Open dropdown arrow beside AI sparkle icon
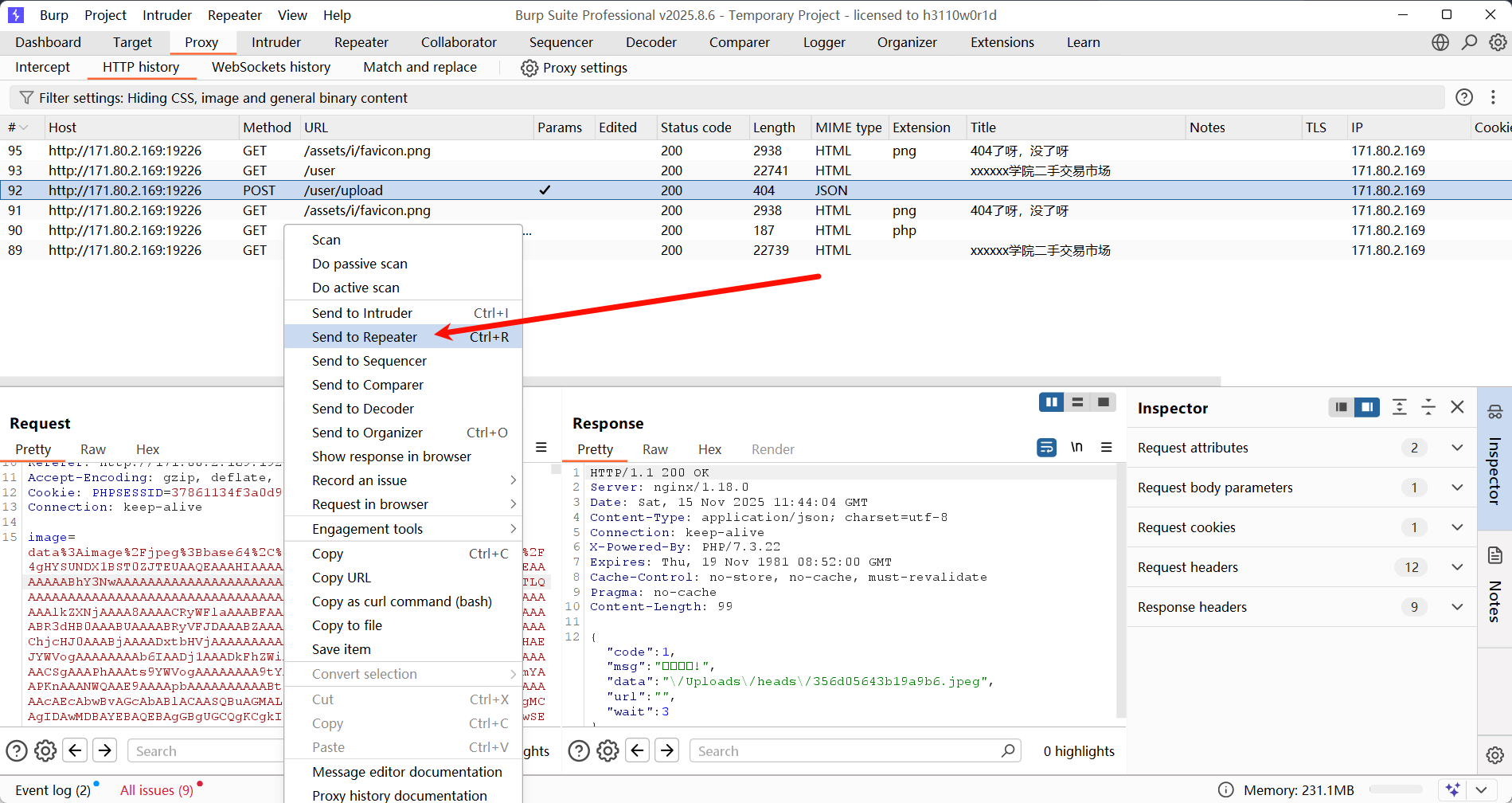The image size is (1512, 803). (x=1482, y=789)
